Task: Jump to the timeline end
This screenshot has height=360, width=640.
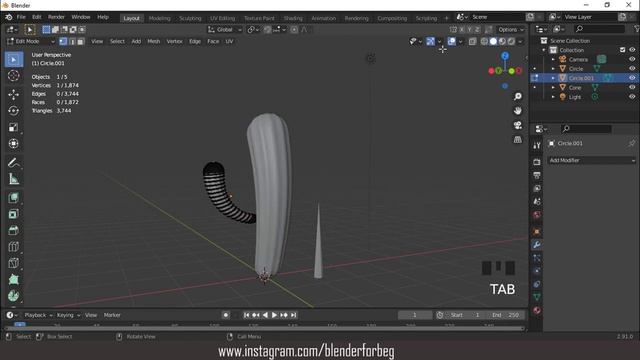Action: pos(293,315)
